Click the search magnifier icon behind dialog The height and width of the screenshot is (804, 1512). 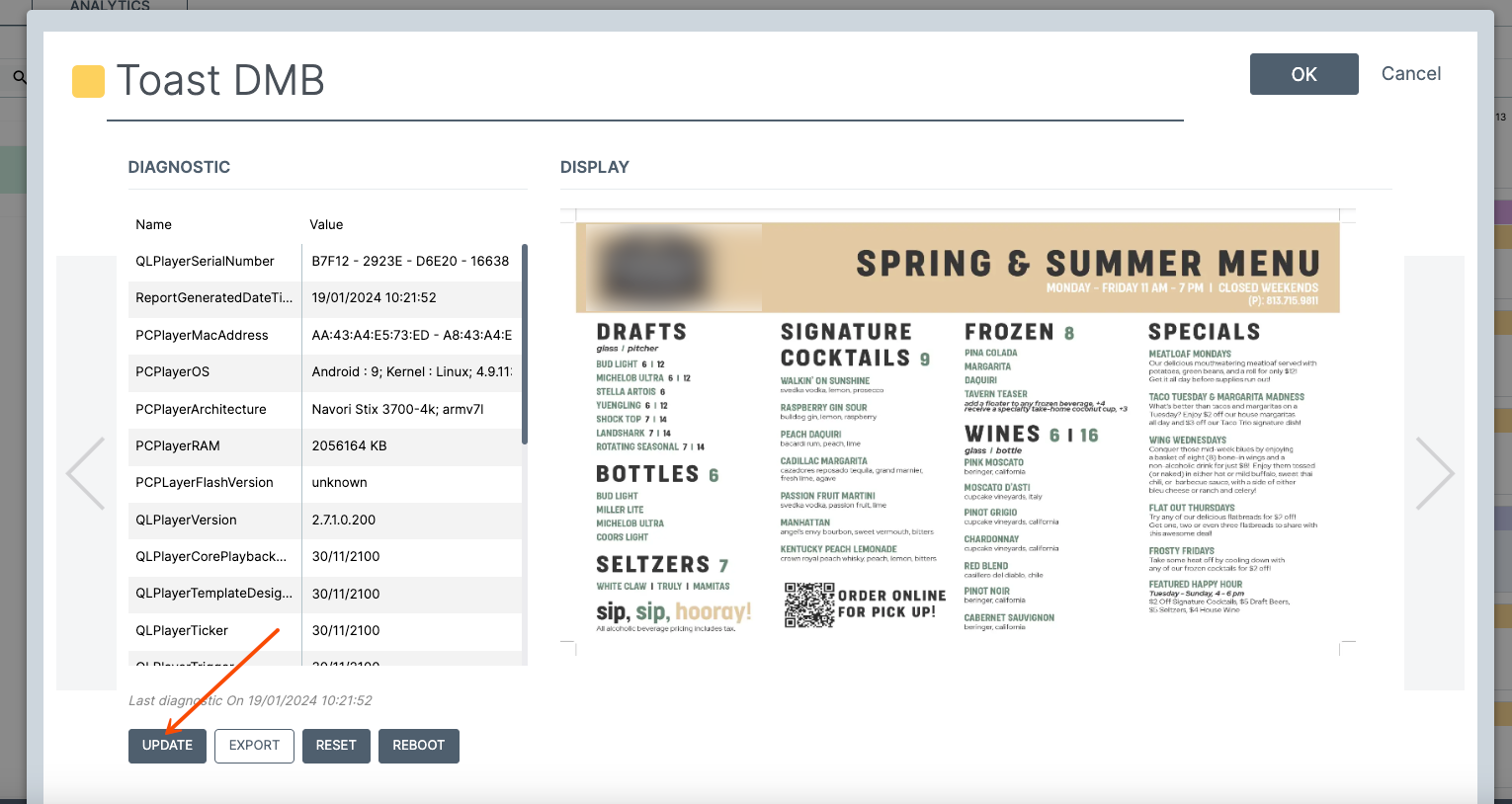[x=19, y=77]
